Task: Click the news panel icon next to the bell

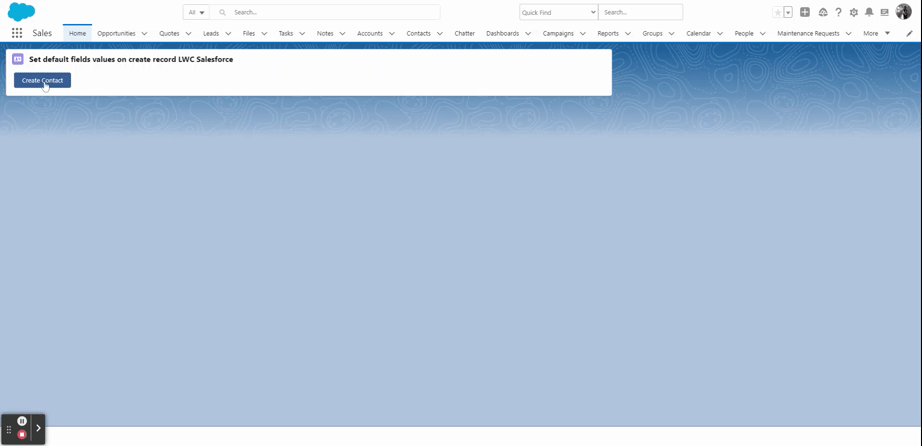Action: tap(884, 12)
